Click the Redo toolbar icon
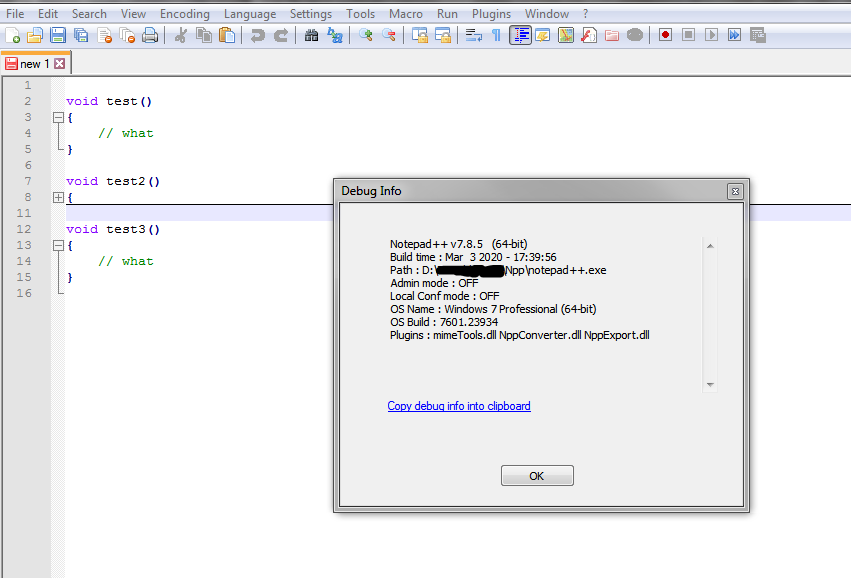The width and height of the screenshot is (851, 578). click(x=281, y=35)
